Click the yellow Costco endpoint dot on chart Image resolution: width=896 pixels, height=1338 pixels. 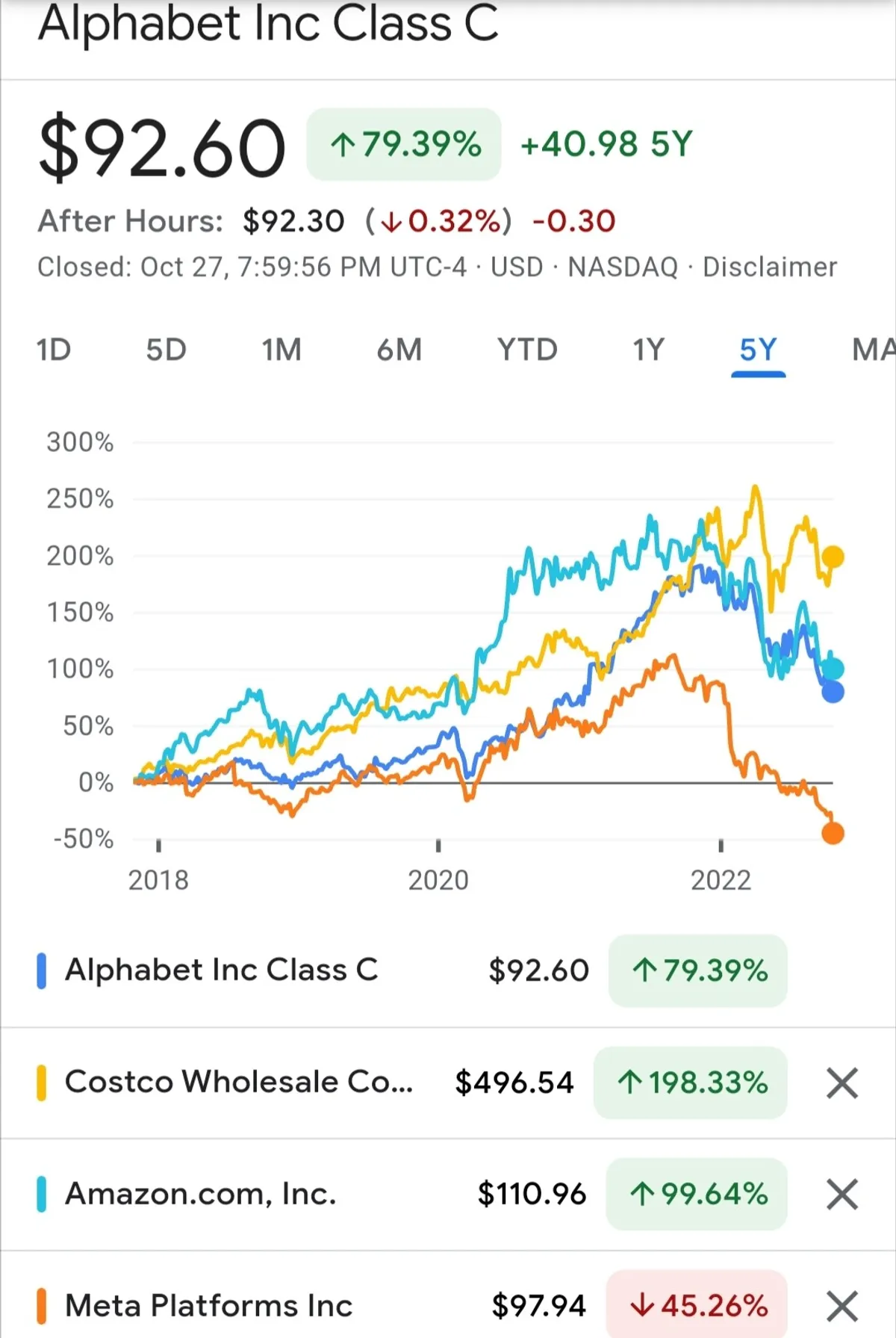833,557
